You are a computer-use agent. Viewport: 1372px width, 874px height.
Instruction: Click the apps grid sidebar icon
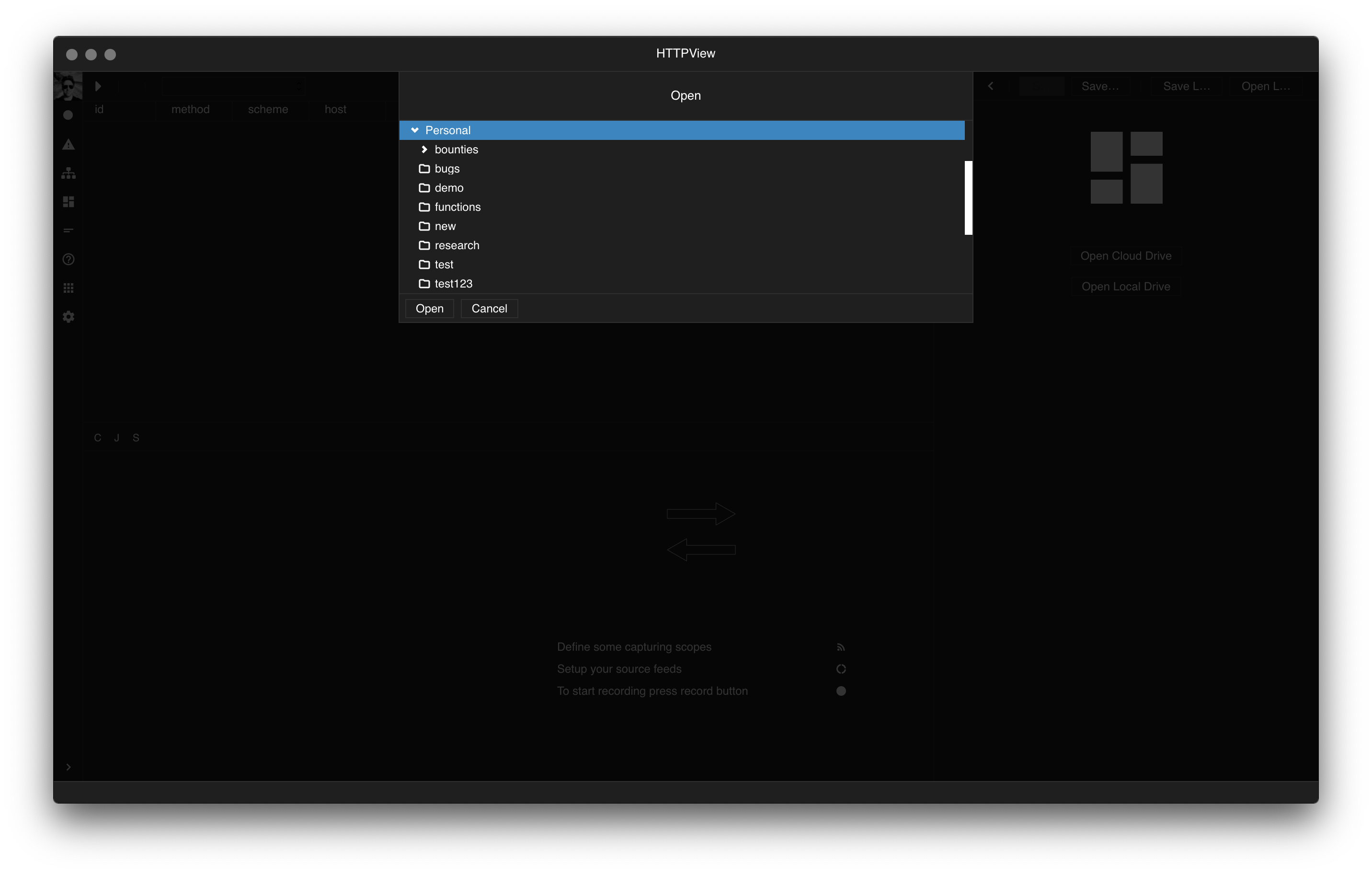69,287
